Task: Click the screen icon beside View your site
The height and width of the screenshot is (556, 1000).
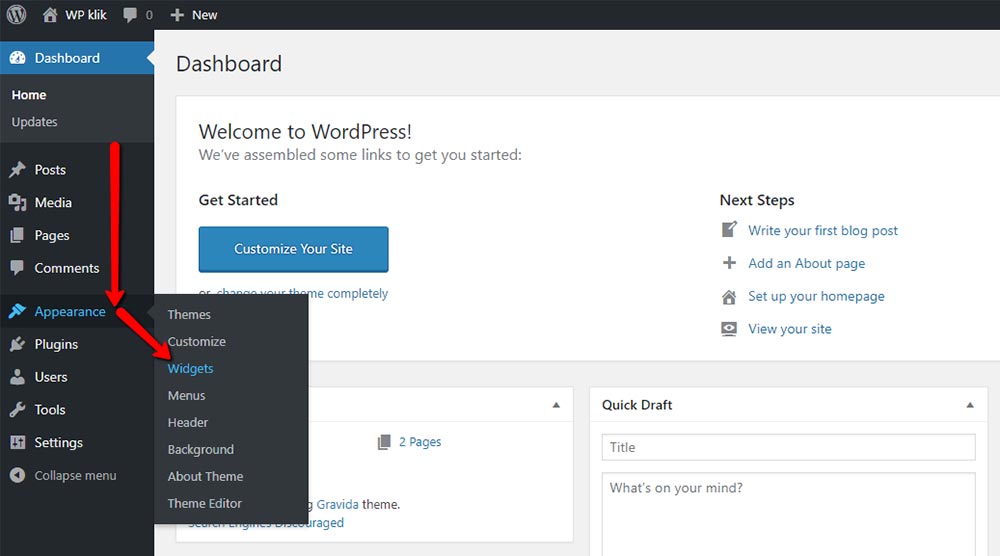Action: 729,329
